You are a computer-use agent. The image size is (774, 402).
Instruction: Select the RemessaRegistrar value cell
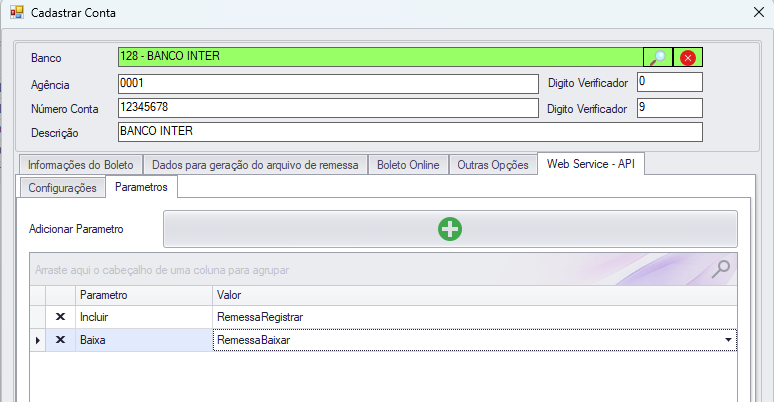(475, 317)
